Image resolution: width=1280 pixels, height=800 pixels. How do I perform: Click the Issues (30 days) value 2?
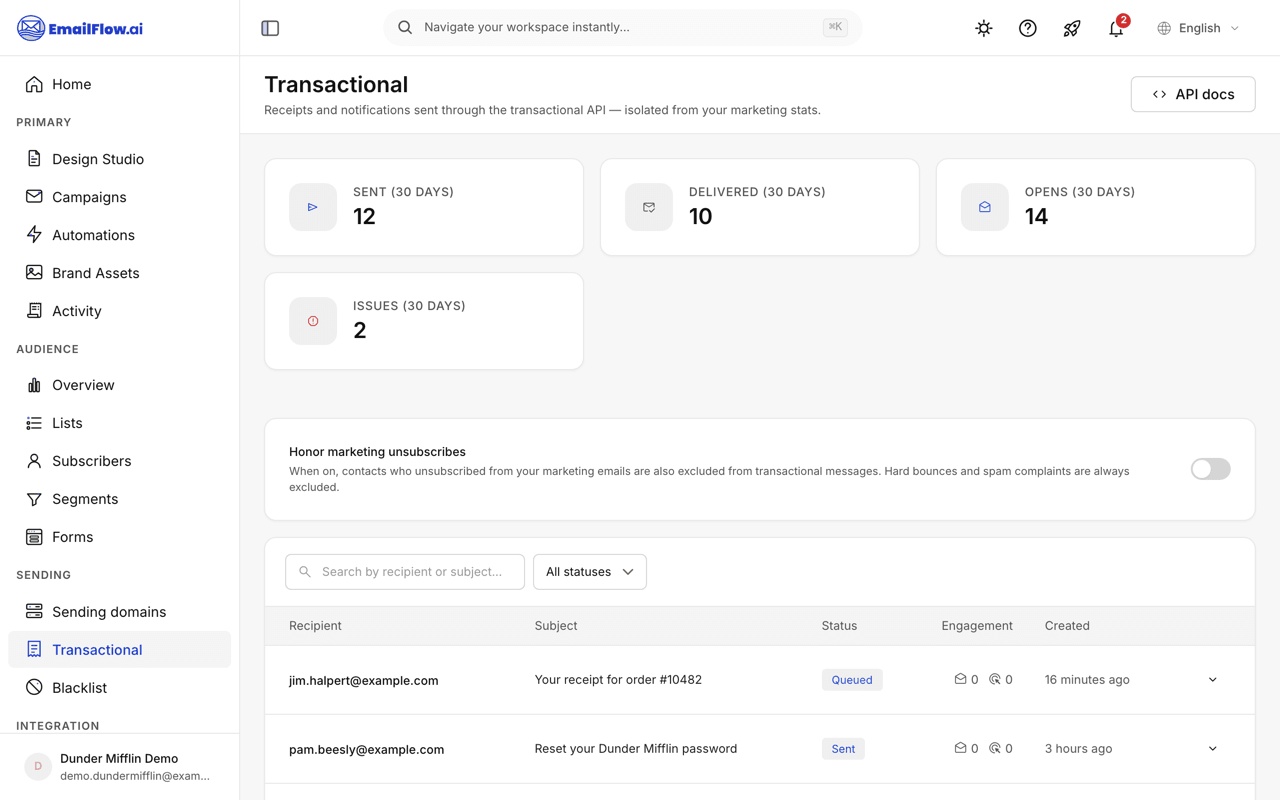[359, 331]
